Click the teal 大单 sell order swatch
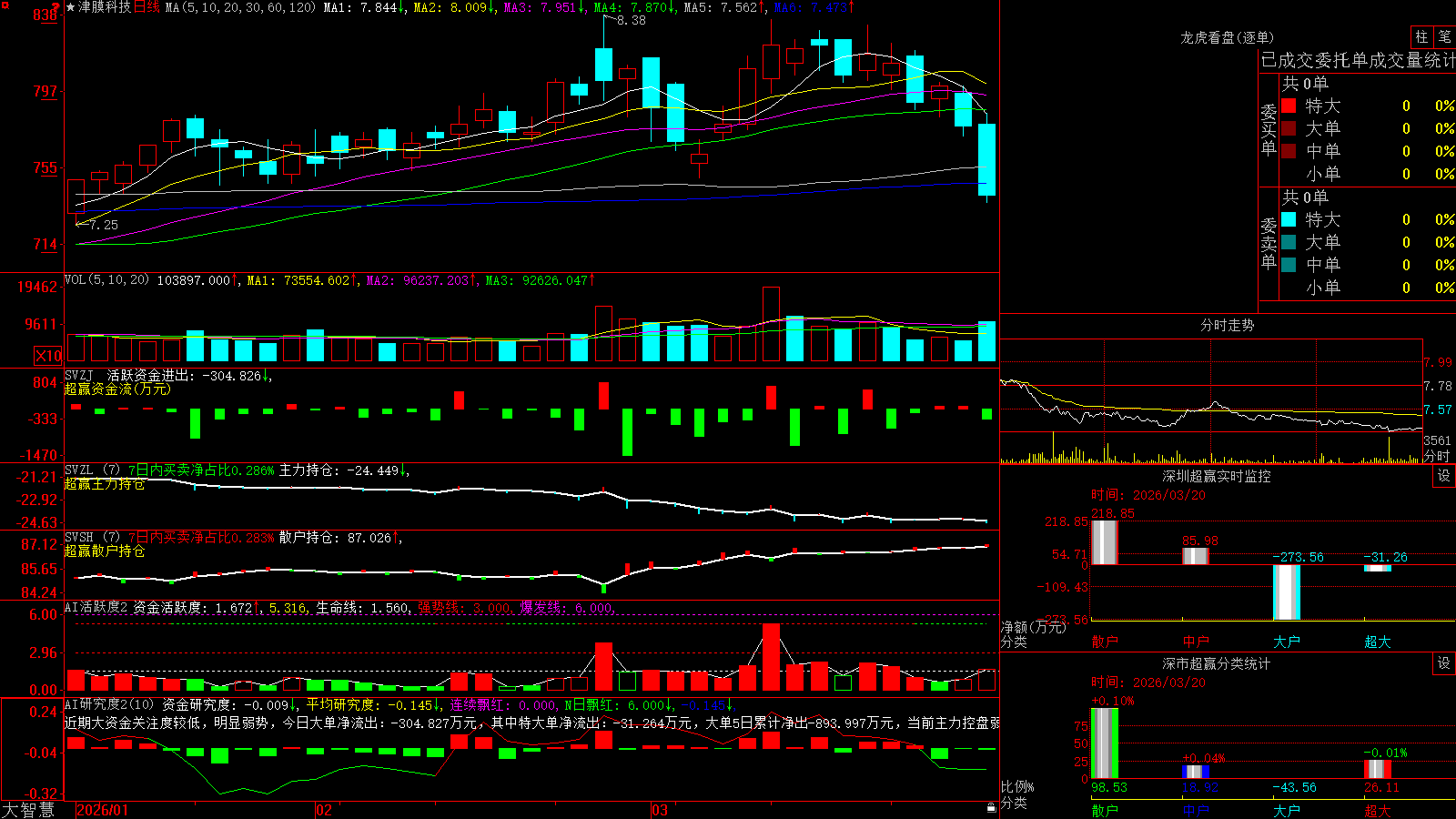This screenshot has width=1456, height=819. click(x=1289, y=242)
